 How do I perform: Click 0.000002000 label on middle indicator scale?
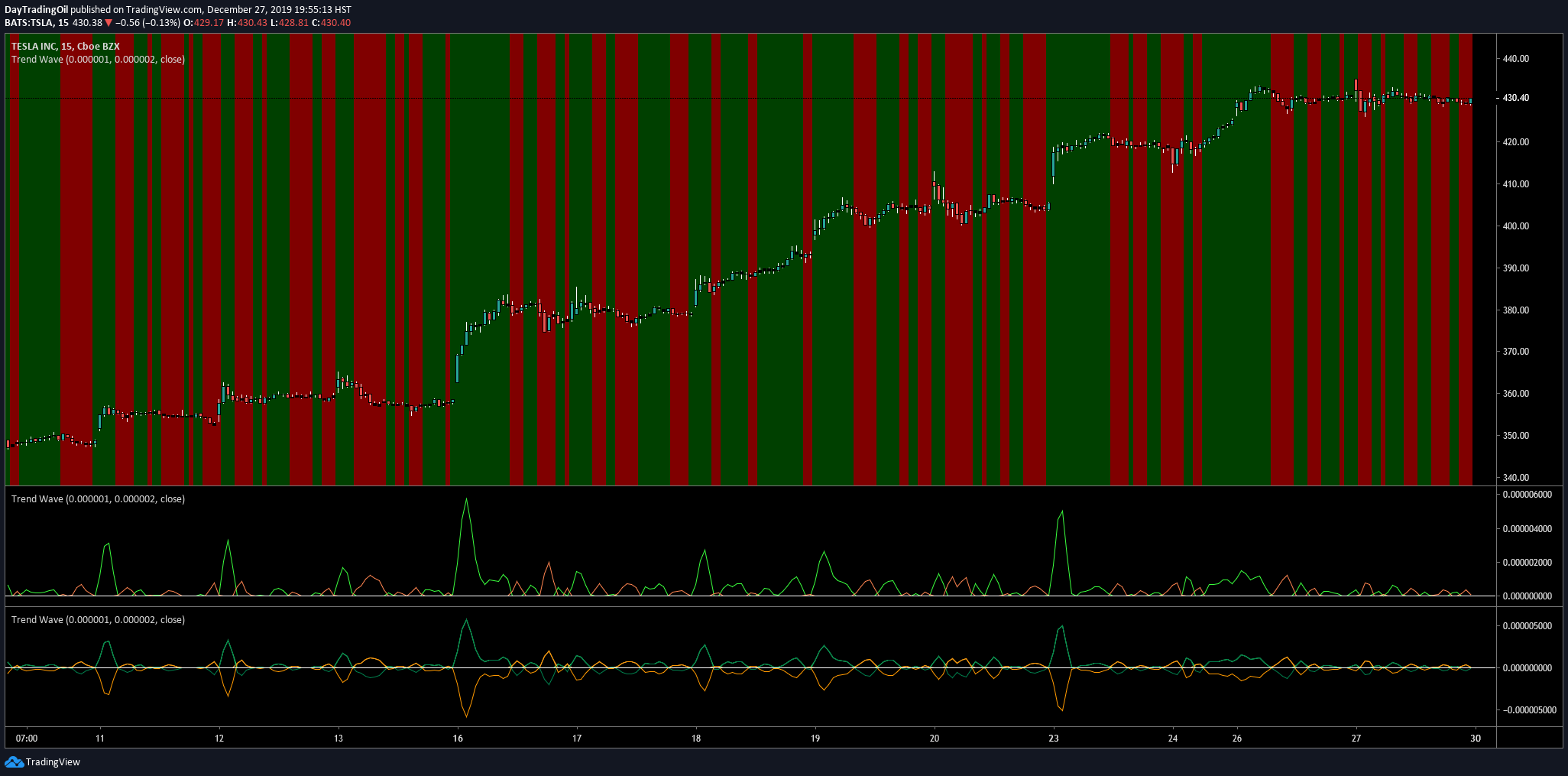click(1528, 563)
